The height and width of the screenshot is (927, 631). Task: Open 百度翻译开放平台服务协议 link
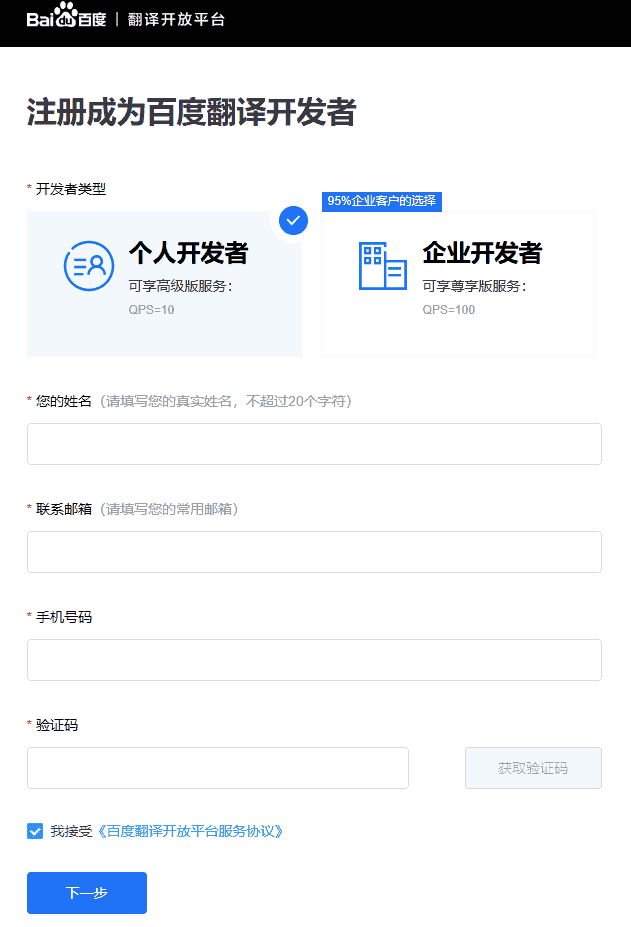[x=189, y=831]
